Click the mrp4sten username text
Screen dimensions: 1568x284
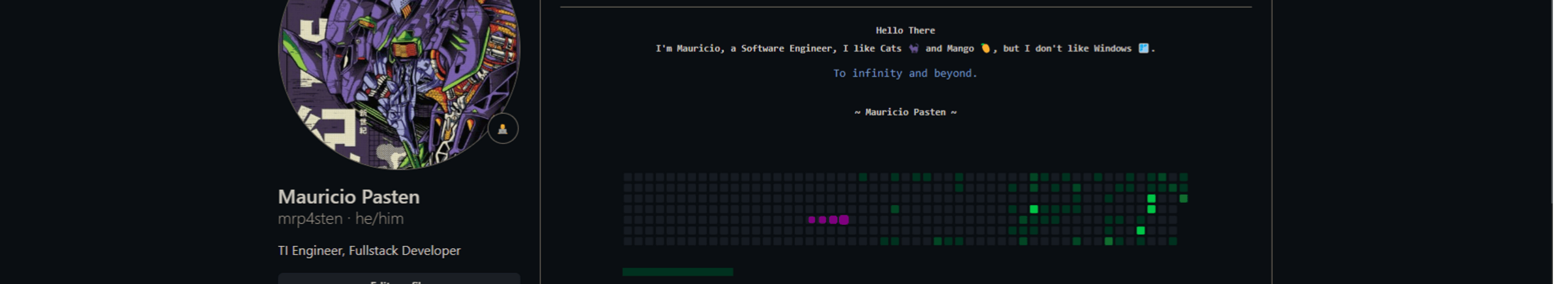point(310,219)
